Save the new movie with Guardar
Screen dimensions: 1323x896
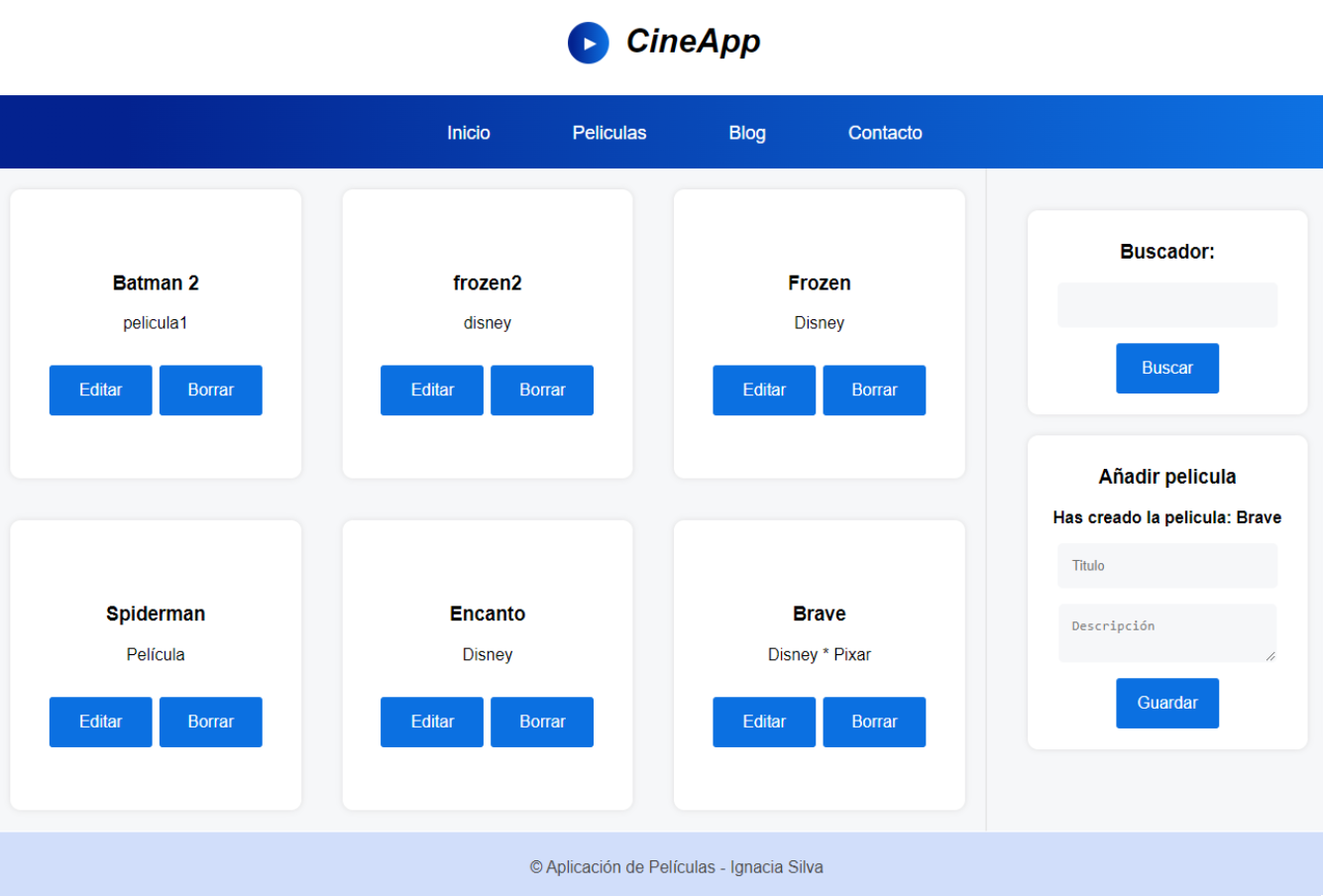(1167, 703)
